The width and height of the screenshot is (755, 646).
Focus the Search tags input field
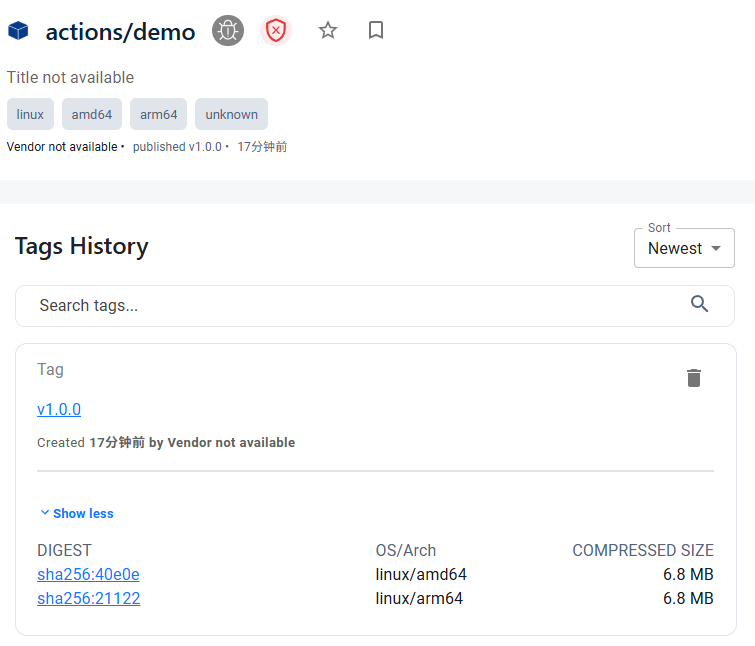(x=375, y=306)
